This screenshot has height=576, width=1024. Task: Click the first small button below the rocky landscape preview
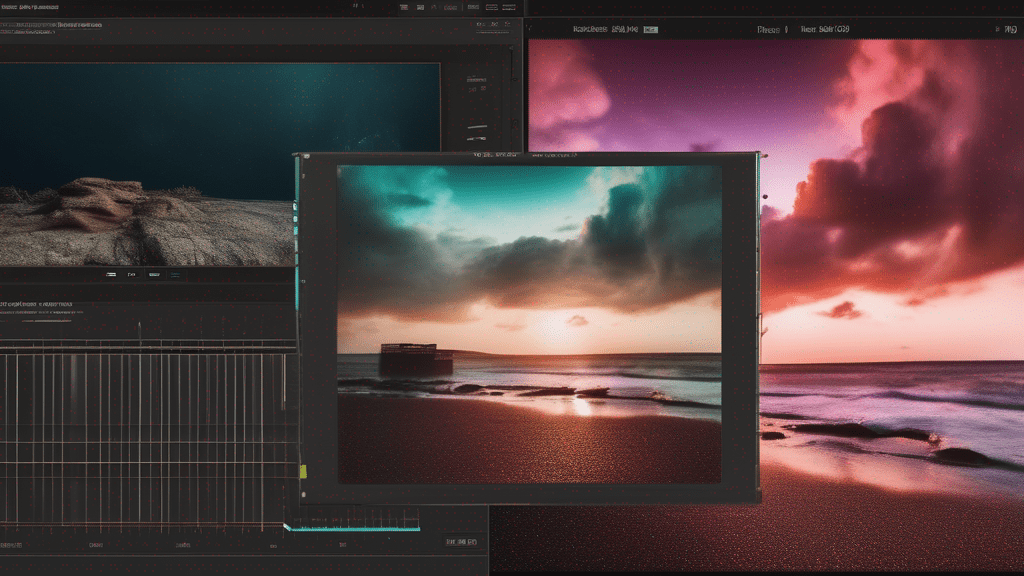click(x=110, y=274)
